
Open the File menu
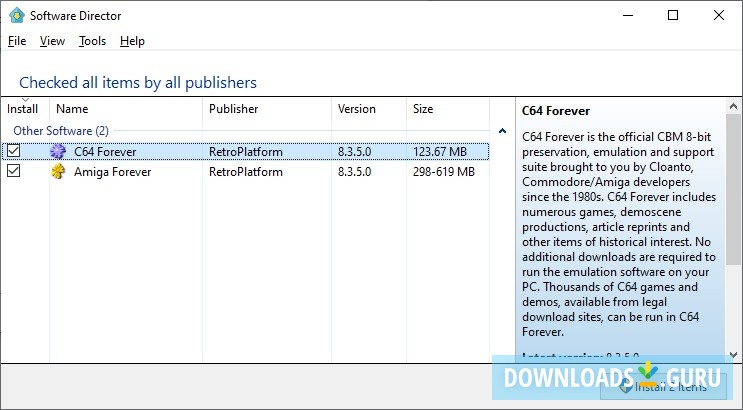[x=17, y=41]
